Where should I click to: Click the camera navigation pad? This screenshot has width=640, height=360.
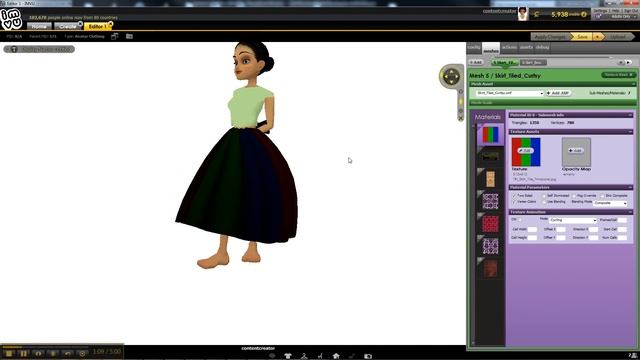pos(451,76)
